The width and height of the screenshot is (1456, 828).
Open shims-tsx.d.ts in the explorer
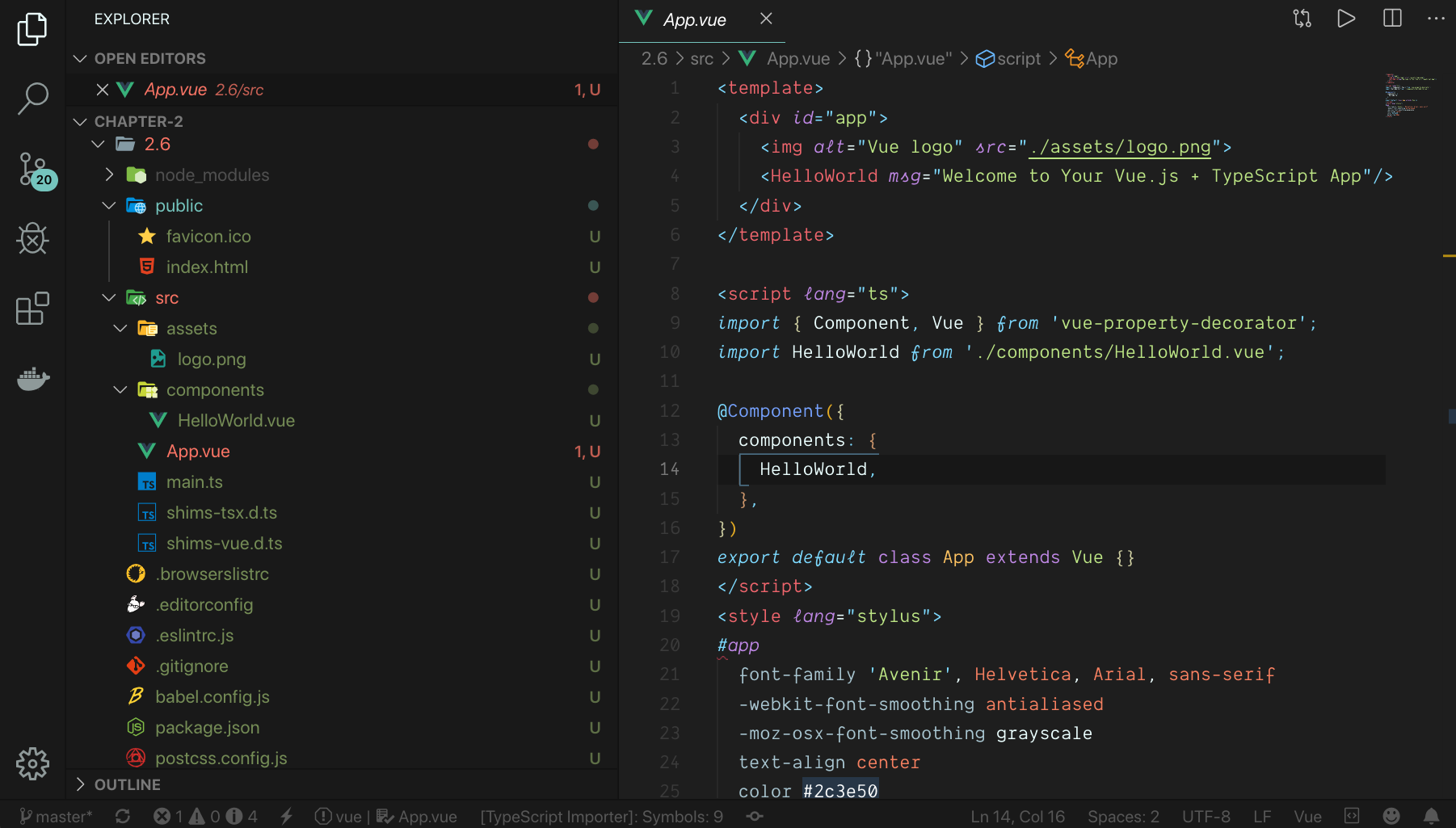(221, 513)
